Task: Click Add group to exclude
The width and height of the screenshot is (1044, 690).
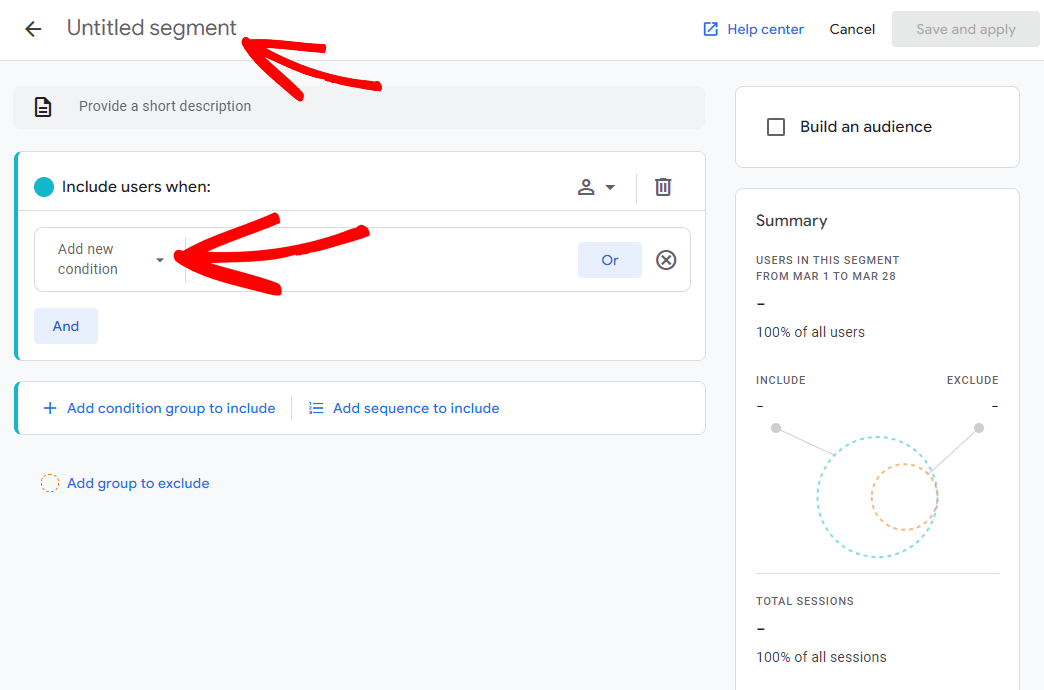Action: [138, 483]
